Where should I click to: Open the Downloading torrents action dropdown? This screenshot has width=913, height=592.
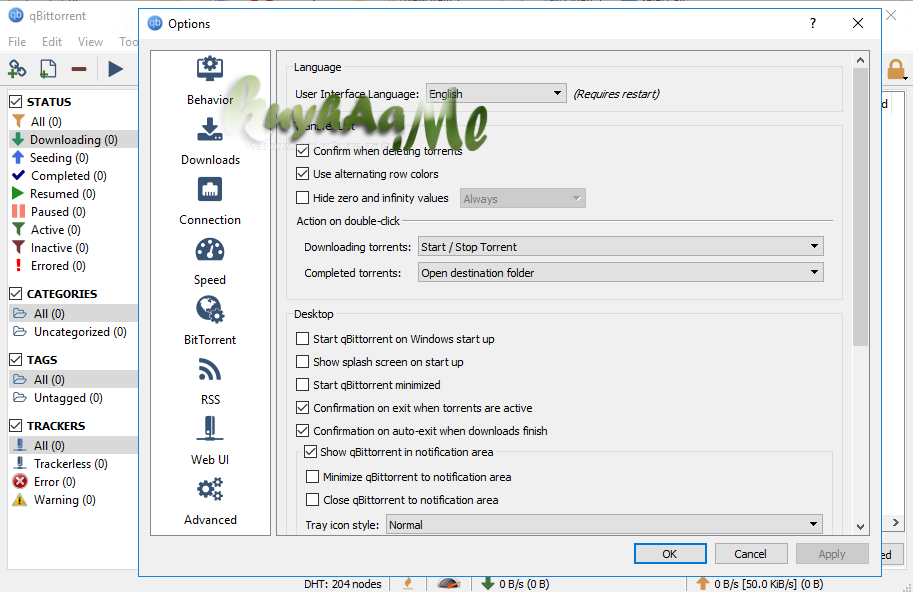point(621,247)
